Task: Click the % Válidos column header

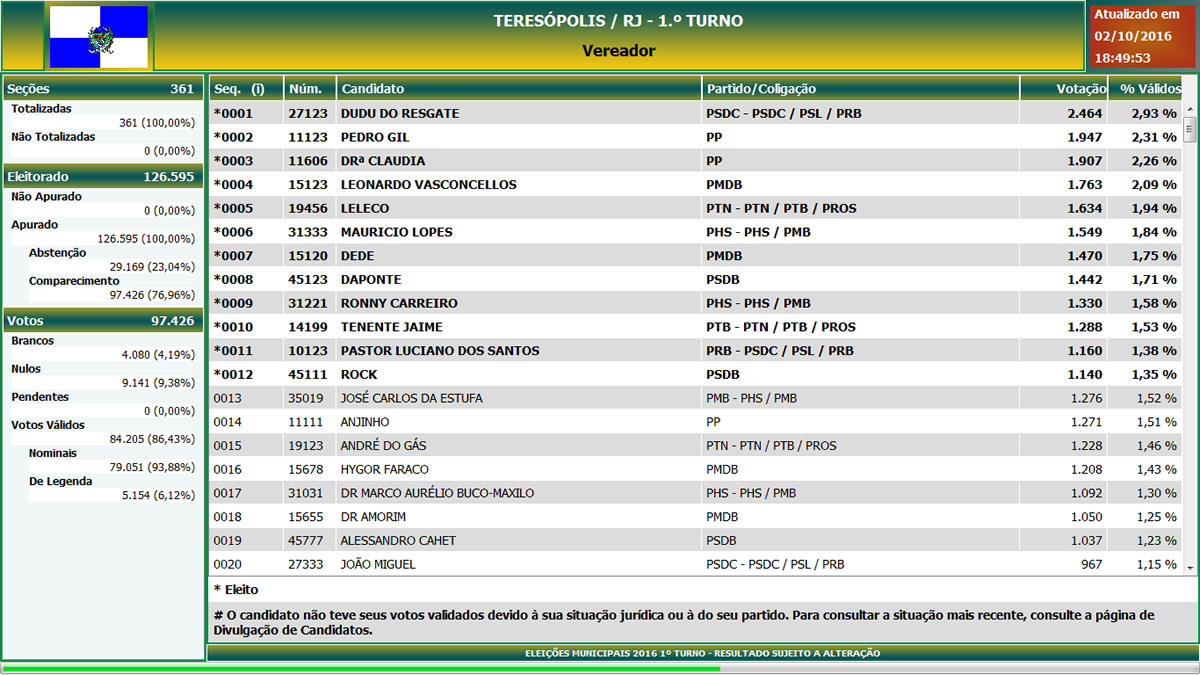Action: click(1149, 89)
